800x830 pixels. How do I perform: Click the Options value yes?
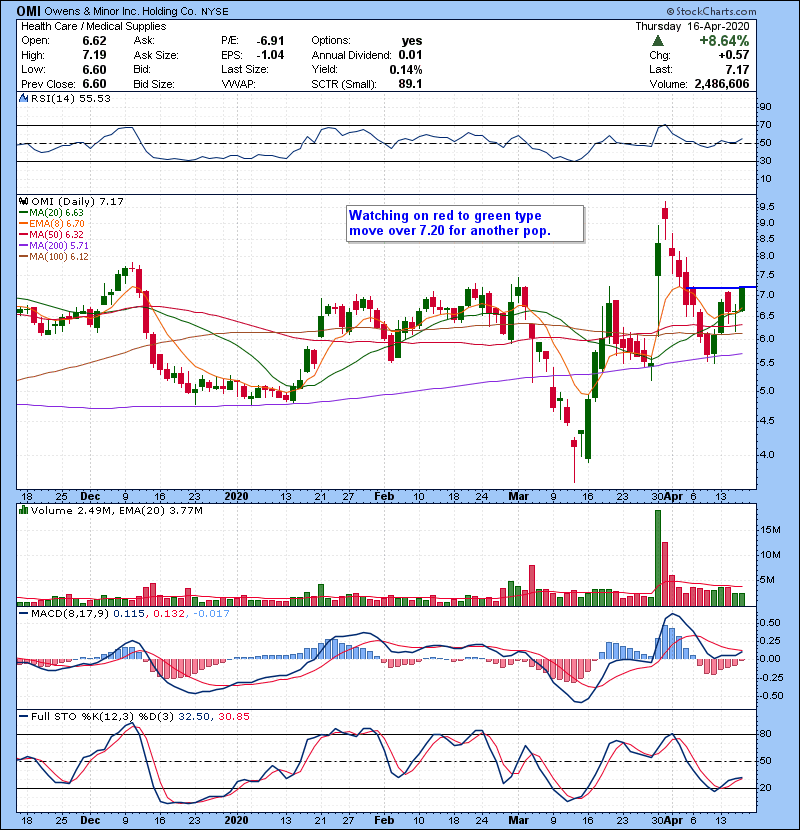412,41
